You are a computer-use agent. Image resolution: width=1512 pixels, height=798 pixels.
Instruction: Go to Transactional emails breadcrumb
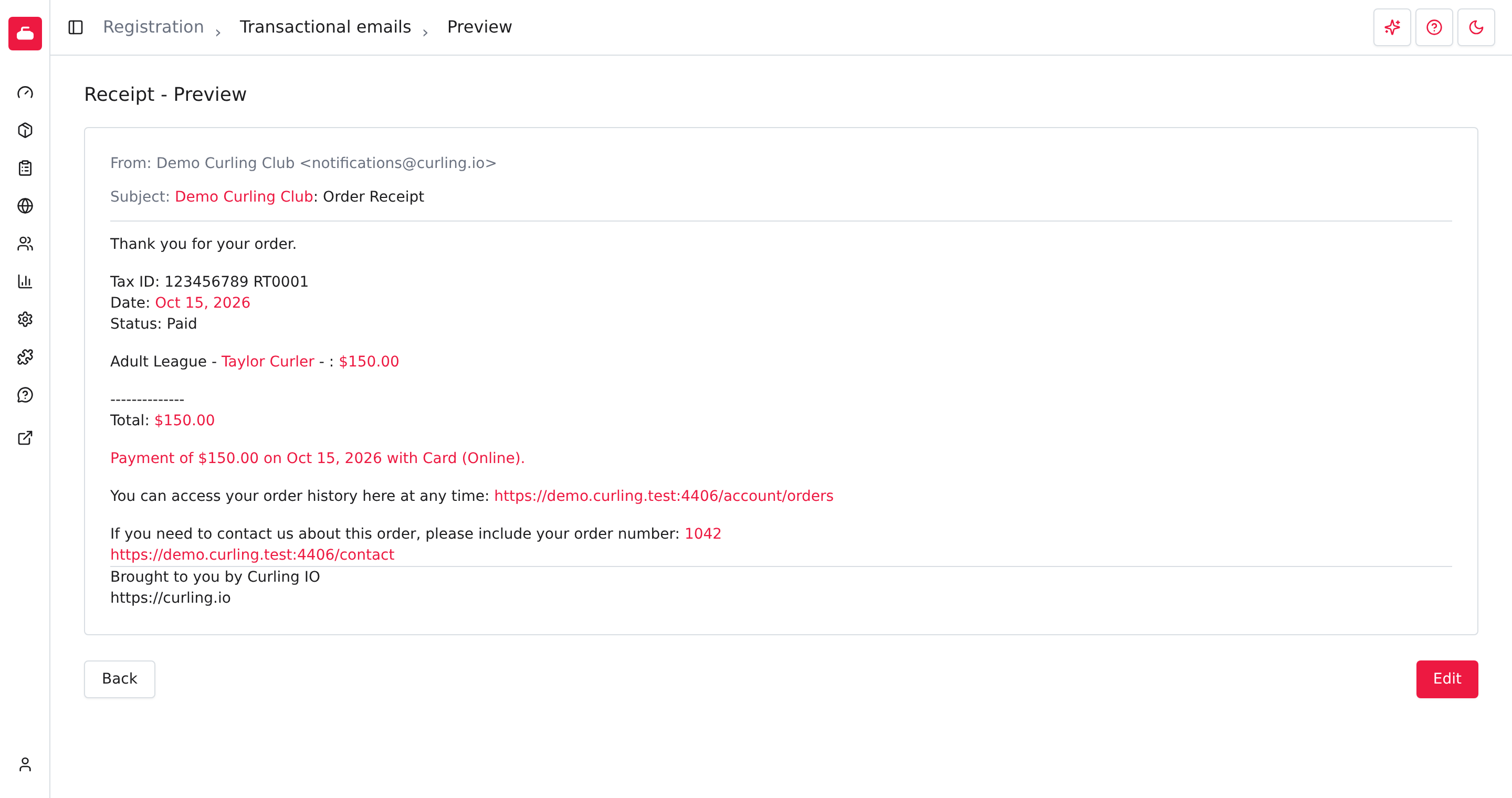click(x=325, y=27)
